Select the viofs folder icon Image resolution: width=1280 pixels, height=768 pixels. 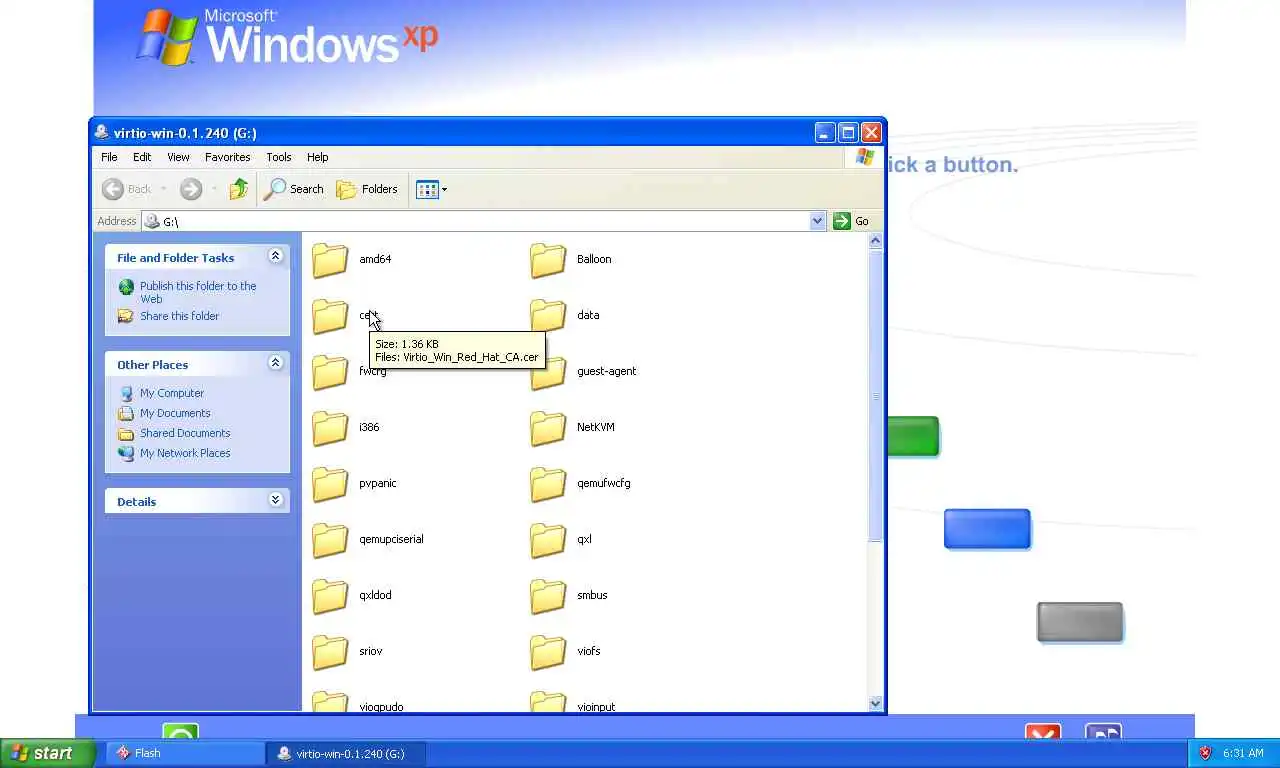tap(548, 652)
